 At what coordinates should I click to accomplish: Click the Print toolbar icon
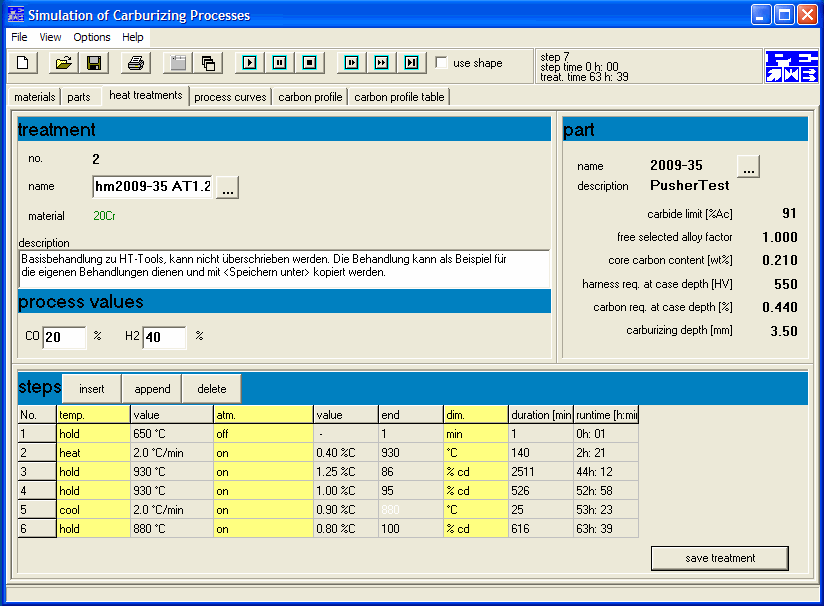pos(136,63)
